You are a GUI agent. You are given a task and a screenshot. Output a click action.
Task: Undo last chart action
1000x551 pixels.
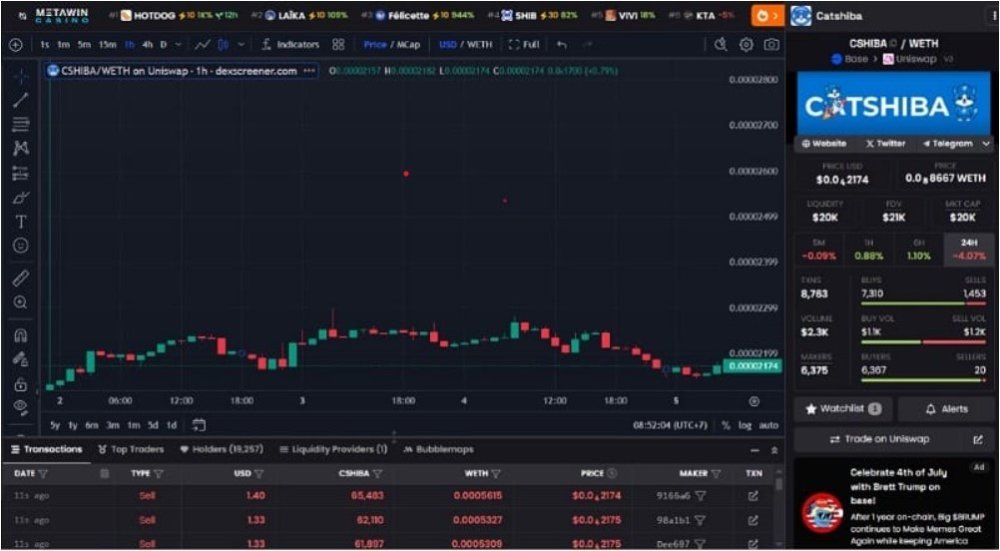(x=561, y=45)
